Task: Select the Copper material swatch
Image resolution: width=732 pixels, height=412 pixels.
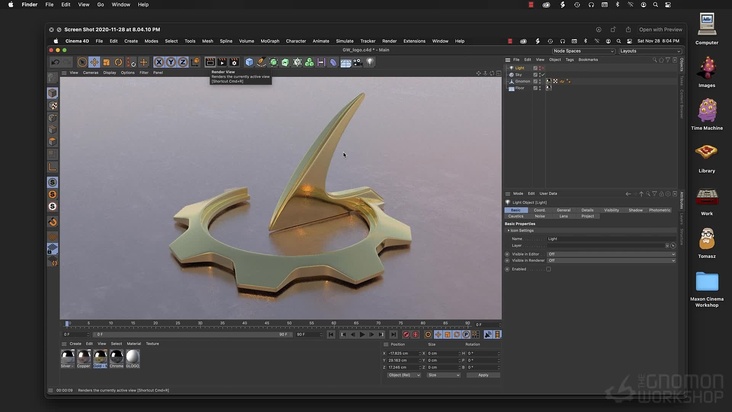Action: point(84,357)
